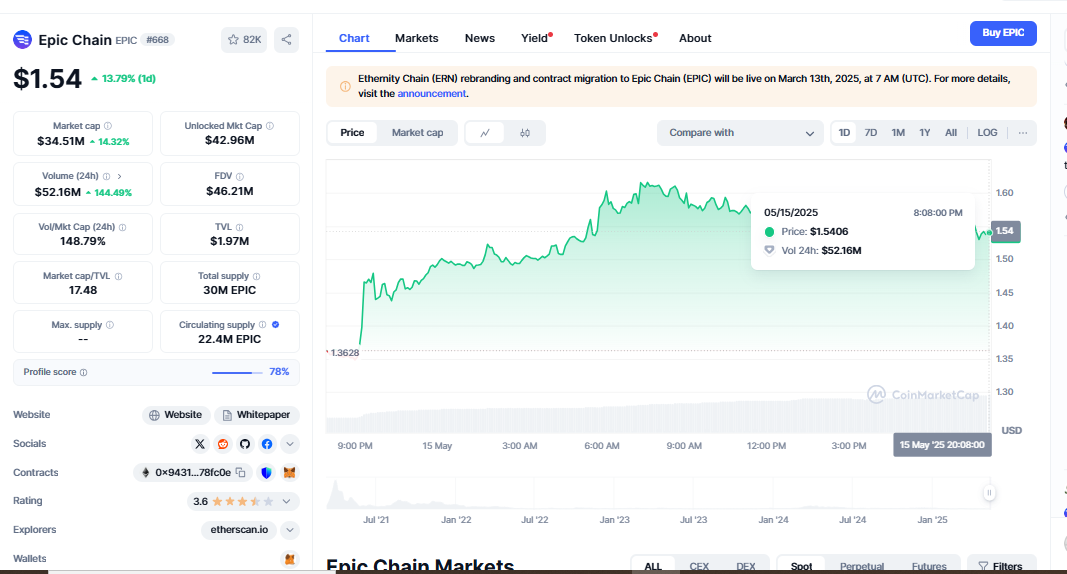Open the Token Unlocks tab

pos(615,38)
